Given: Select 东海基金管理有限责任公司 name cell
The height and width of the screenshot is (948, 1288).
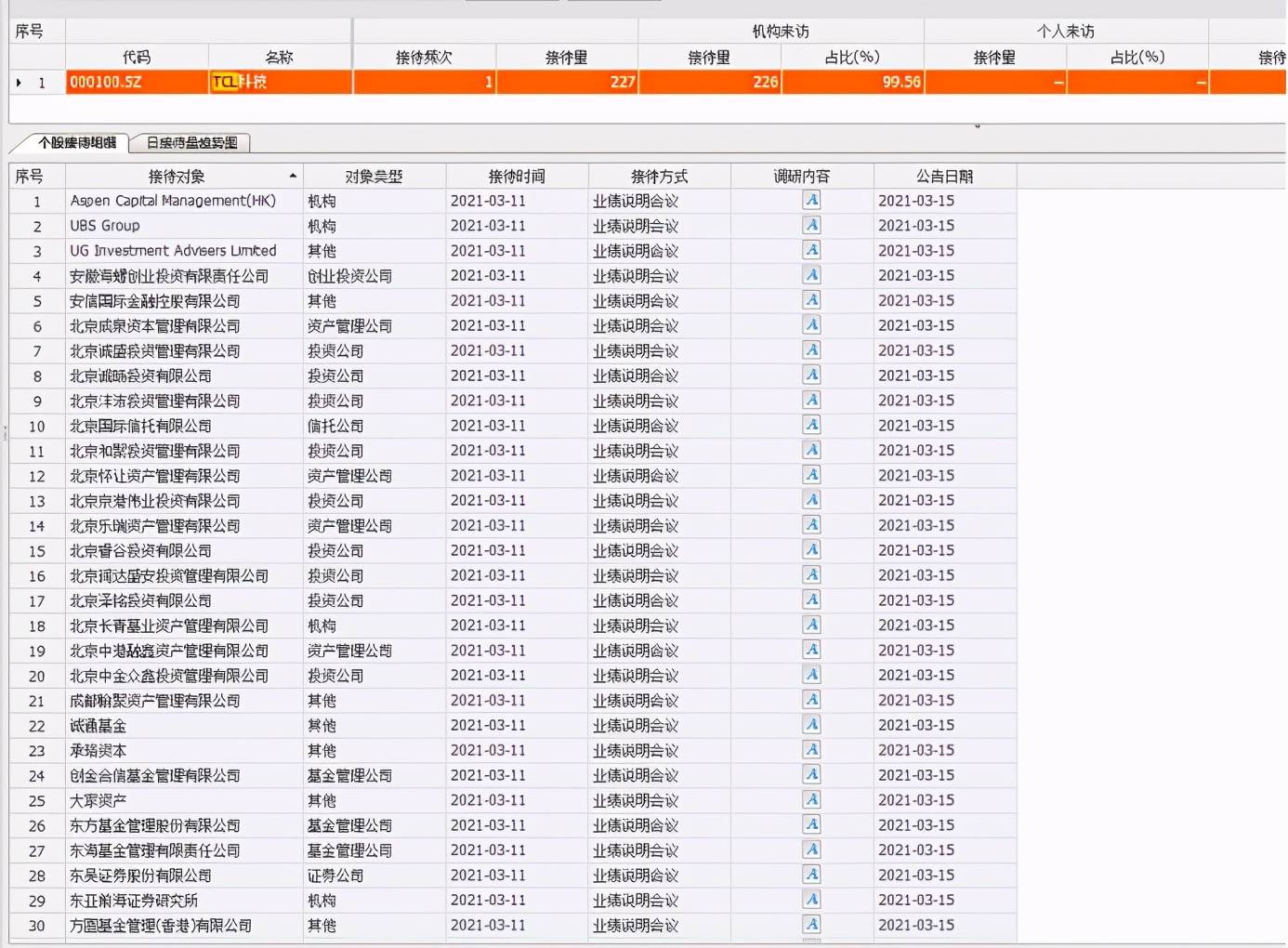Looking at the screenshot, I should click(184, 849).
